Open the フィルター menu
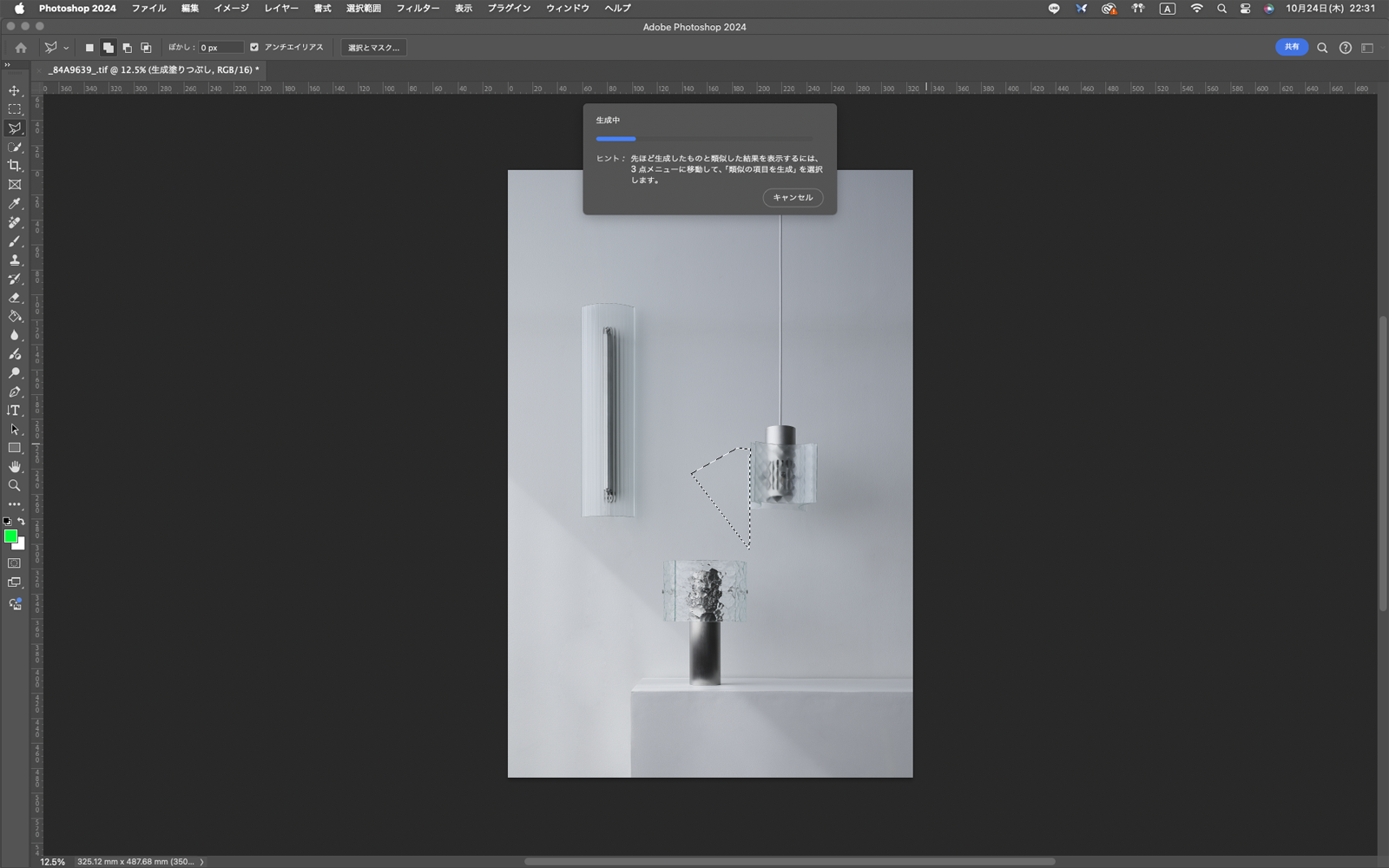The image size is (1389, 868). pyautogui.click(x=418, y=8)
